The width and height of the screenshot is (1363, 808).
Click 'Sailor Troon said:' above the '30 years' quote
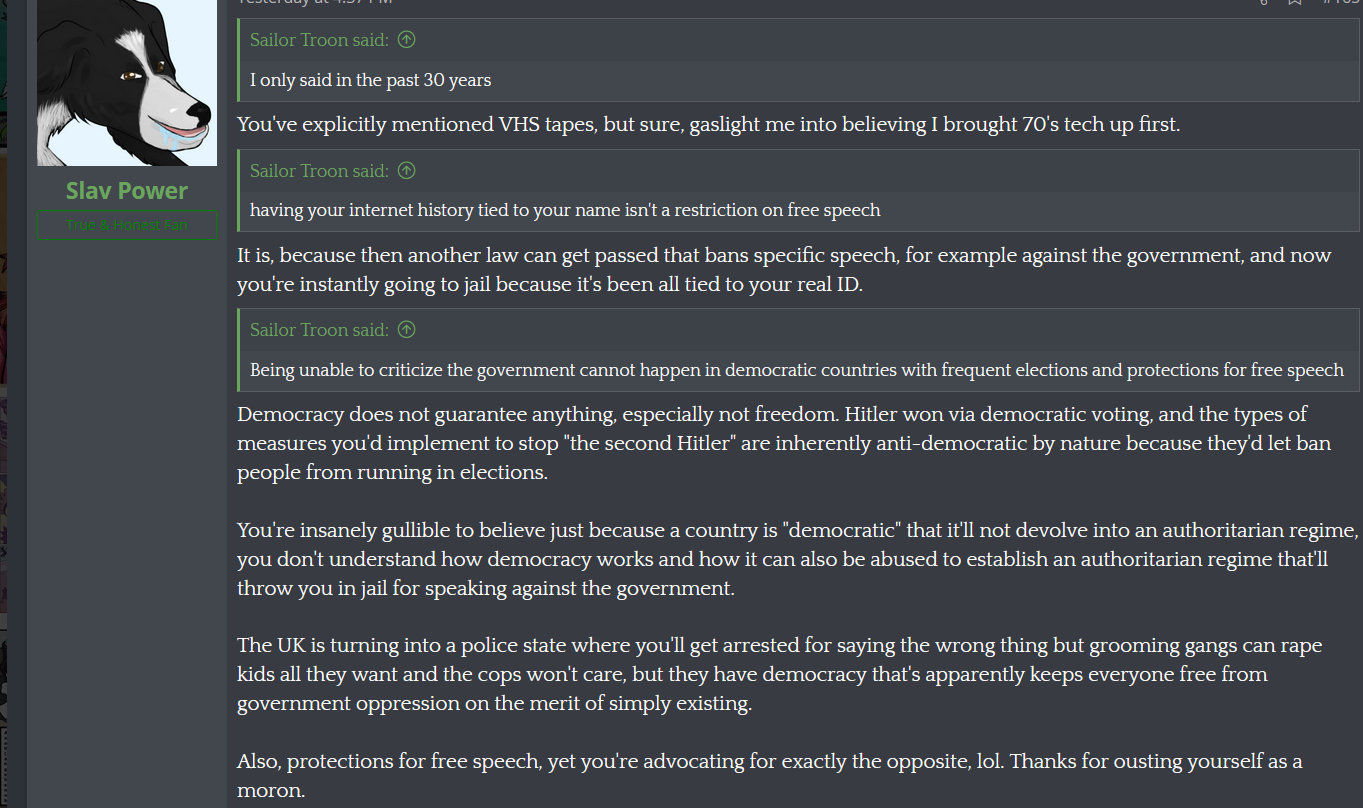click(319, 40)
